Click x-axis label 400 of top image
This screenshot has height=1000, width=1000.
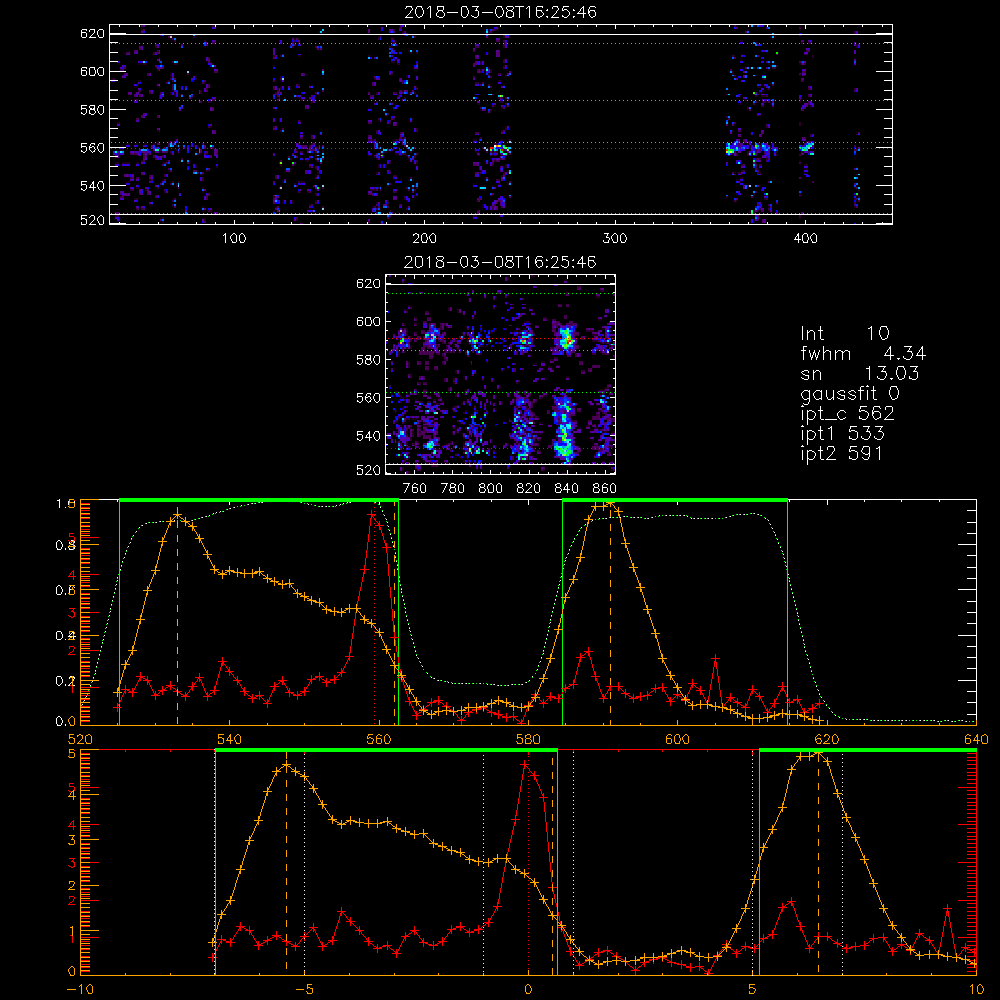[805, 239]
